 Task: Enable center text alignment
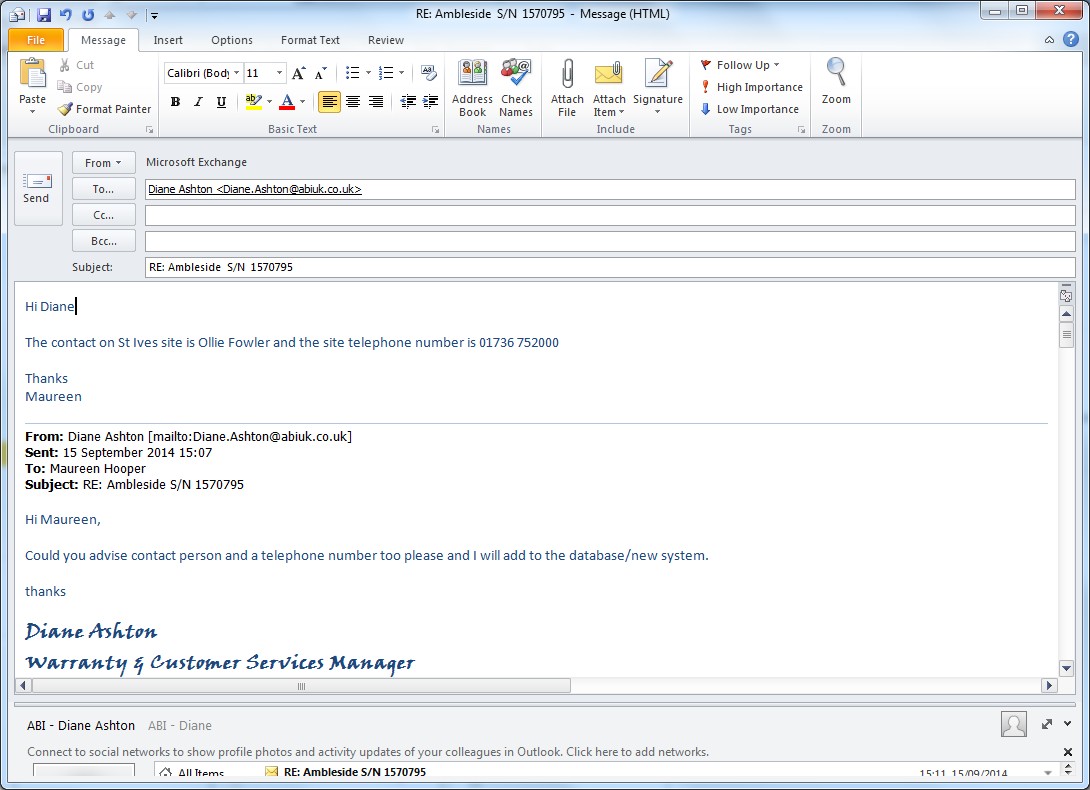pyautogui.click(x=353, y=102)
